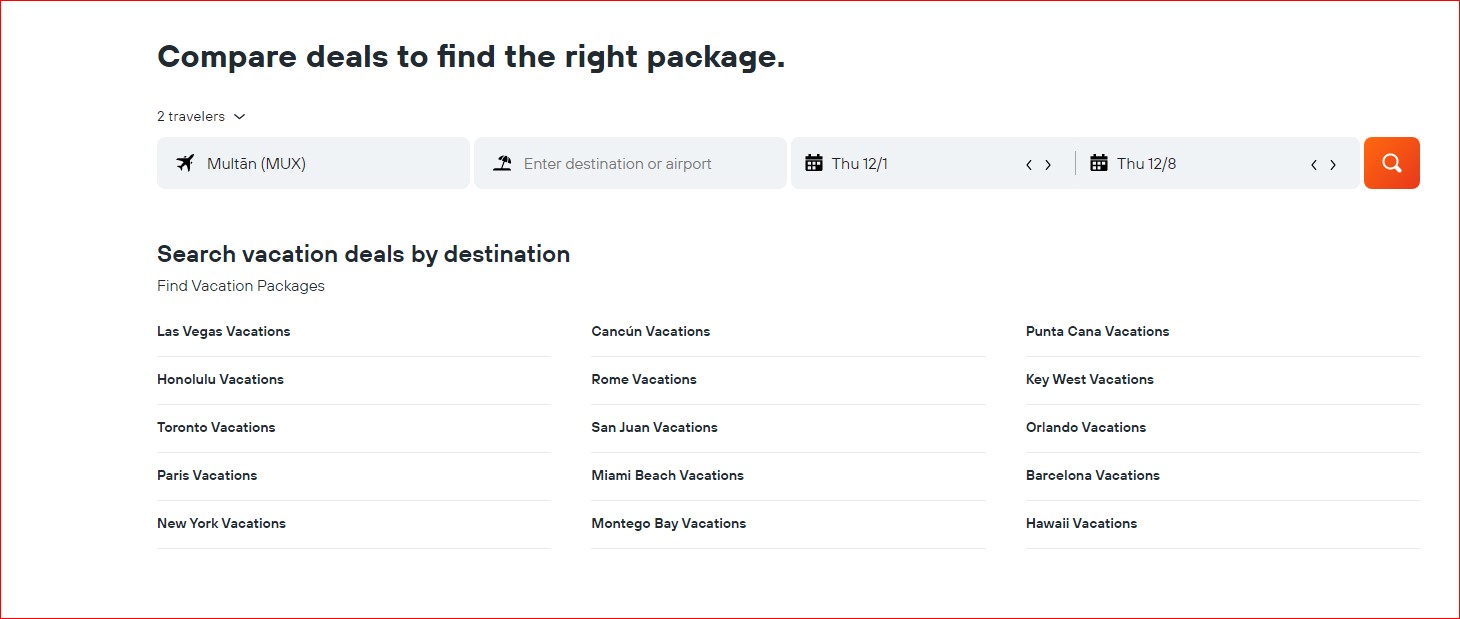
Task: Click the calendar icon beside Thu 12/1
Action: [814, 163]
